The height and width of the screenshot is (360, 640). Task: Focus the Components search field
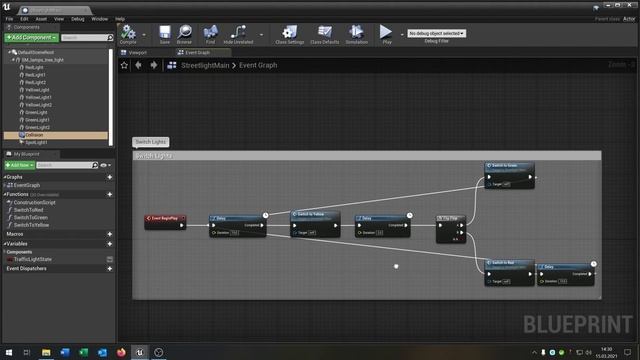tap(84, 38)
